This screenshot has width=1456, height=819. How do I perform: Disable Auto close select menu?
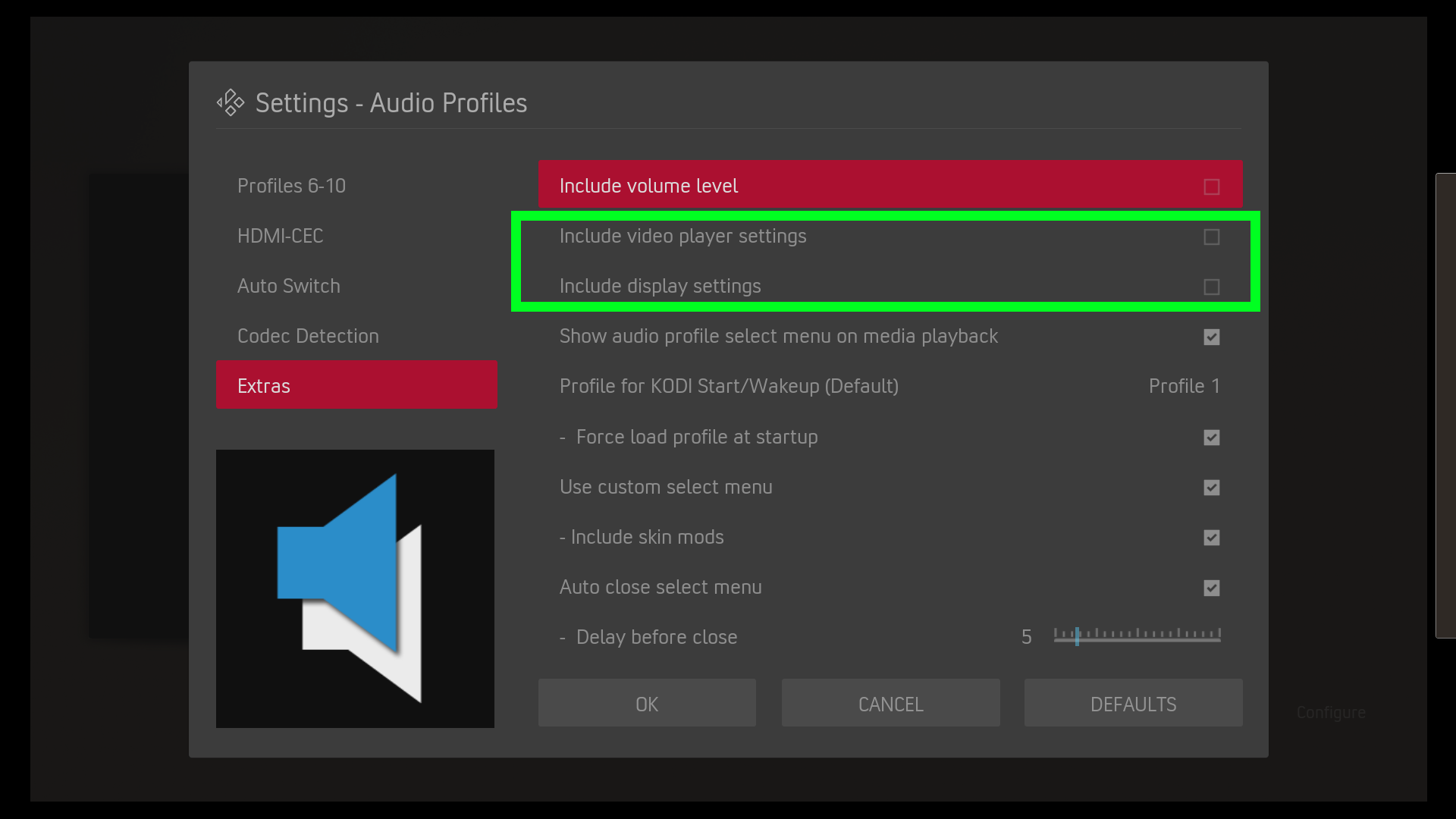point(1211,588)
